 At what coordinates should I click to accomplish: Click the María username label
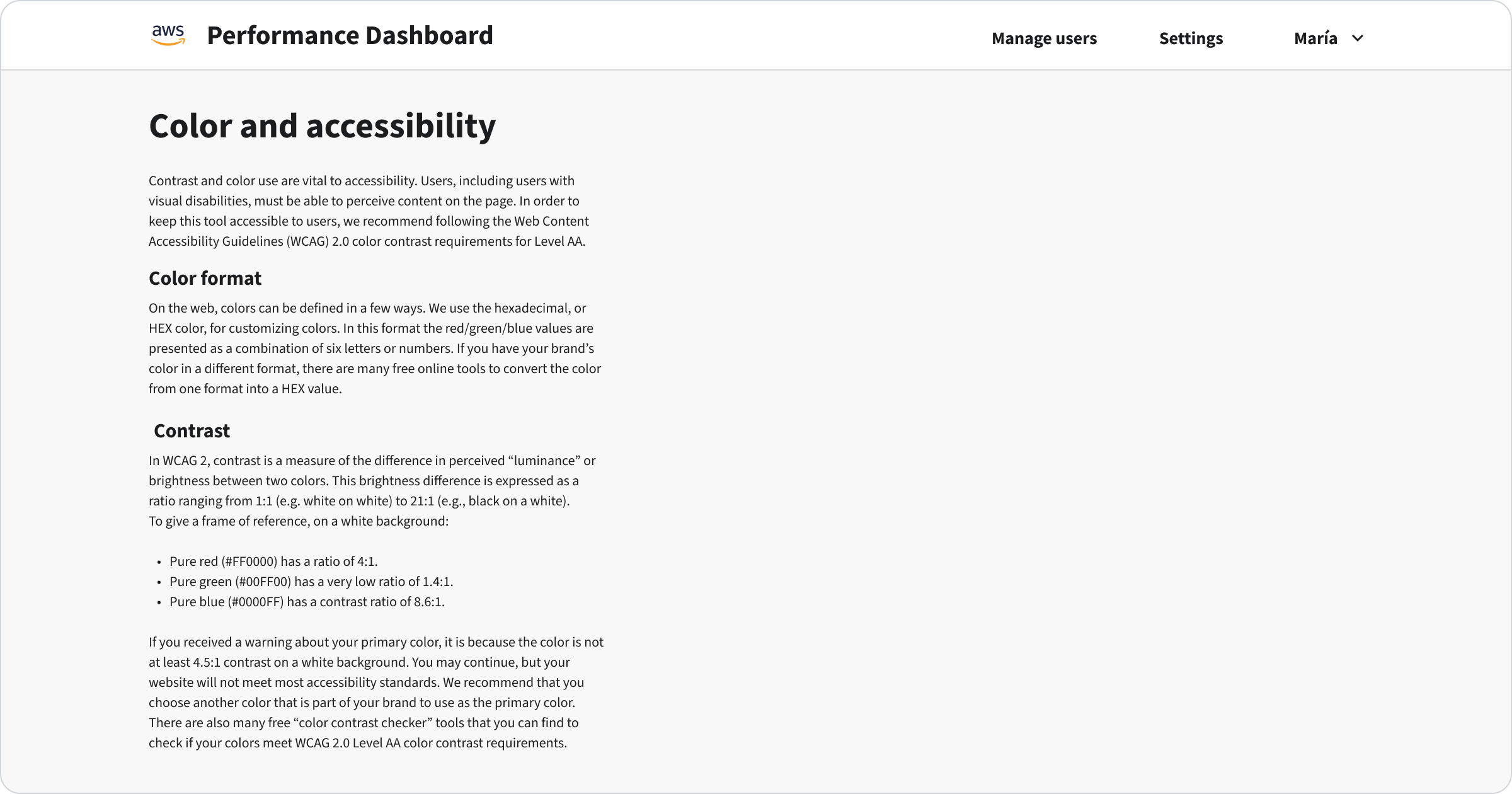tap(1314, 38)
